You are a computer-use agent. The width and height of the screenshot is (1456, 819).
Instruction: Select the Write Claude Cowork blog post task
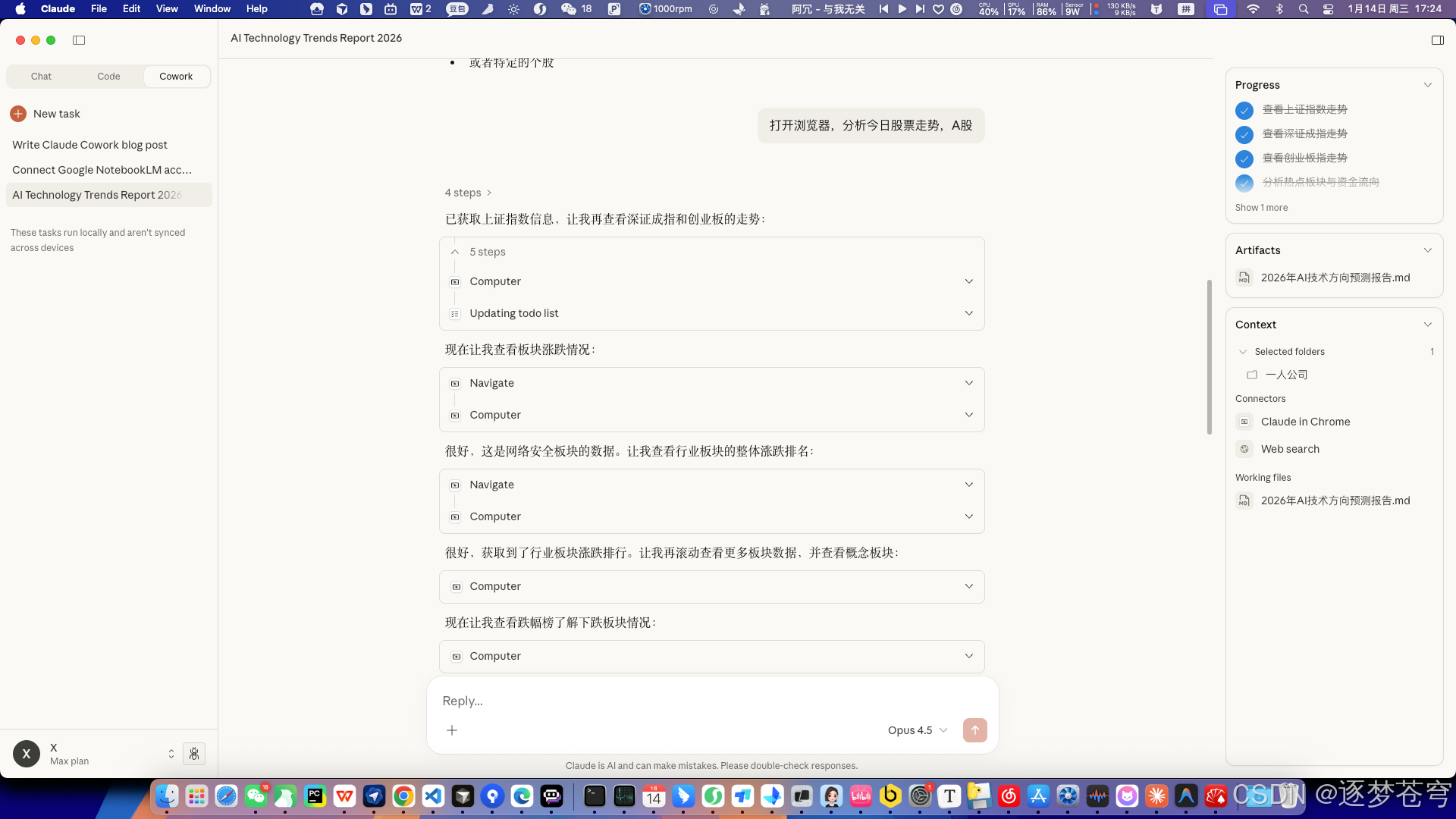pos(89,144)
